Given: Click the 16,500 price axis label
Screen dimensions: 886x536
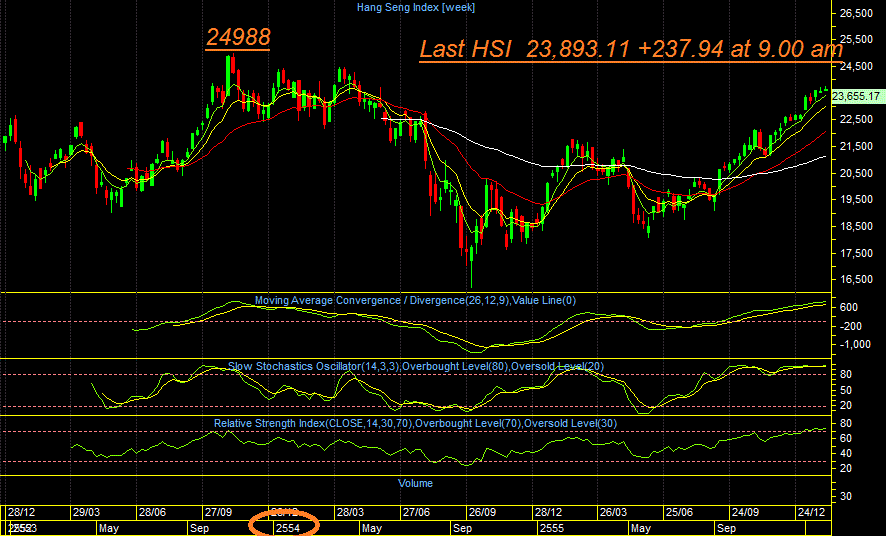Looking at the screenshot, I should click(x=857, y=279).
